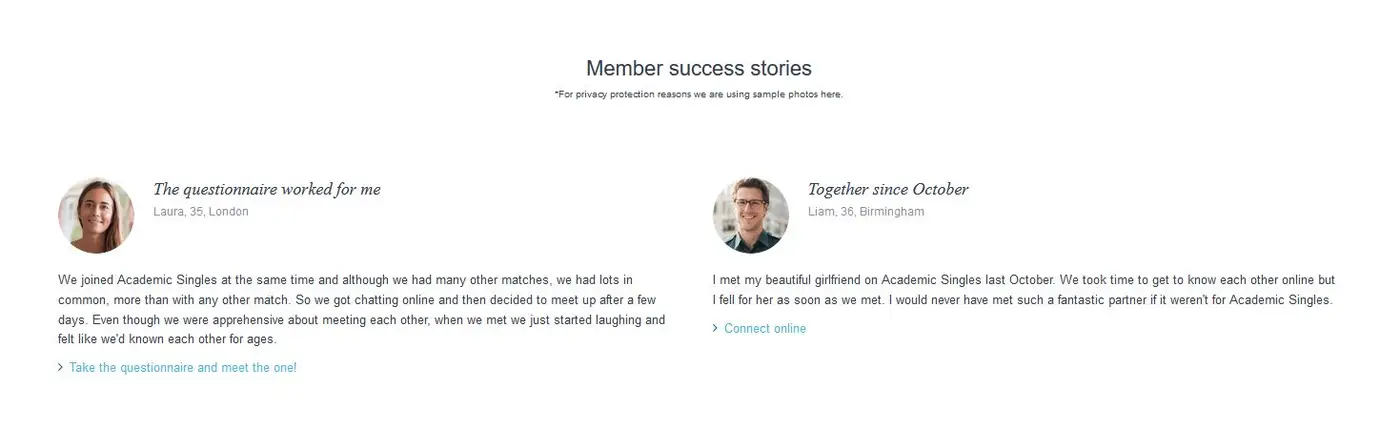
Task: Click the 'Member success stories' heading
Action: [699, 68]
